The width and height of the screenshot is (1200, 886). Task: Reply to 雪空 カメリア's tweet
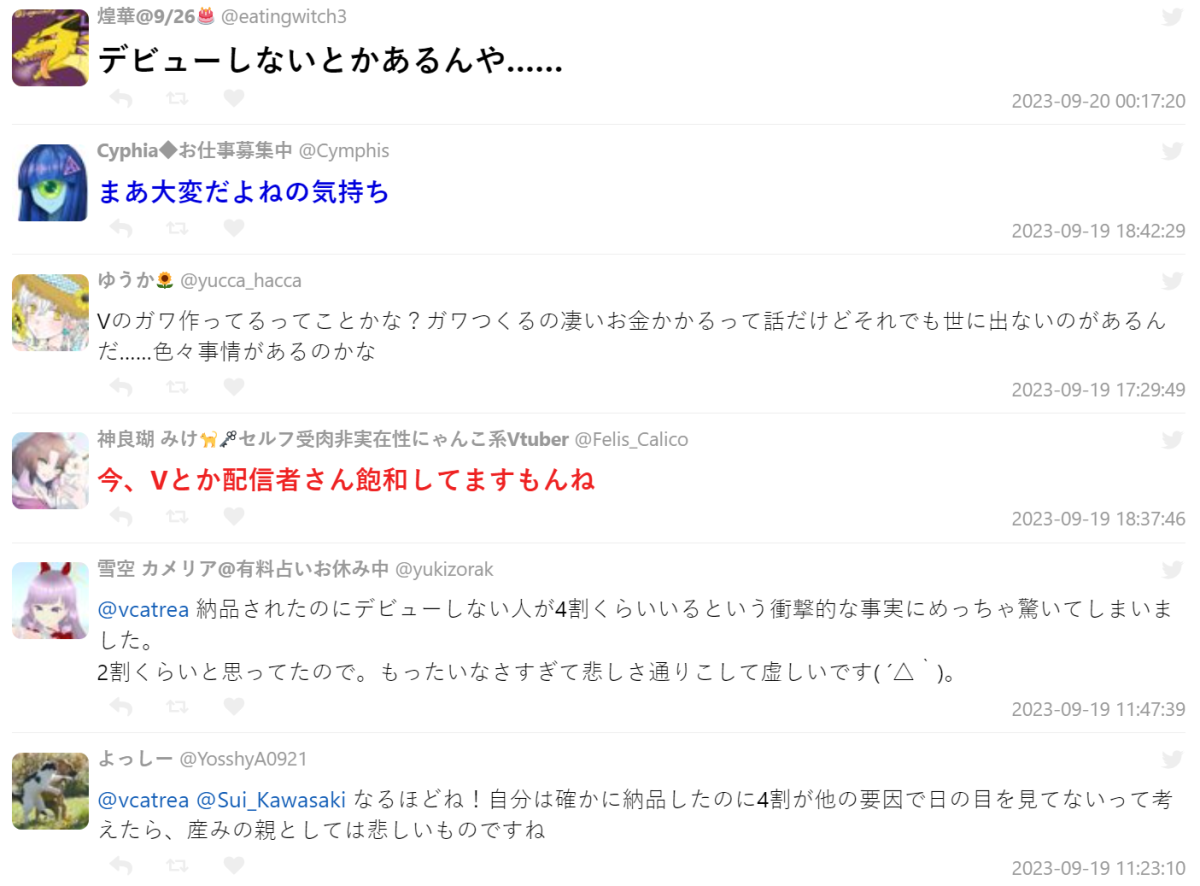click(x=121, y=706)
